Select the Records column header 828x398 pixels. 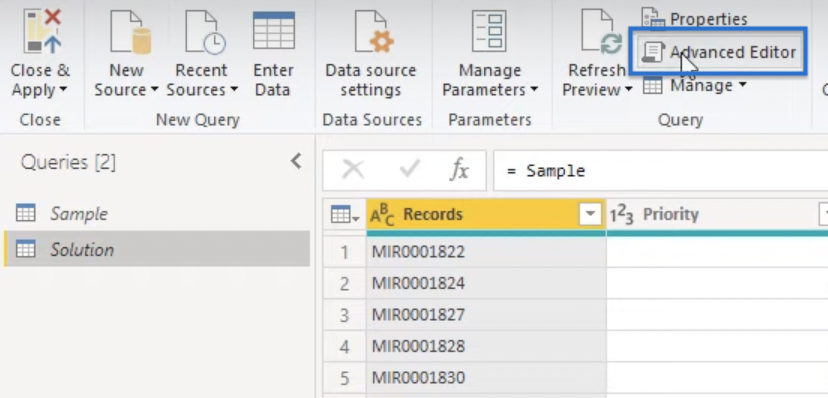(x=486, y=214)
